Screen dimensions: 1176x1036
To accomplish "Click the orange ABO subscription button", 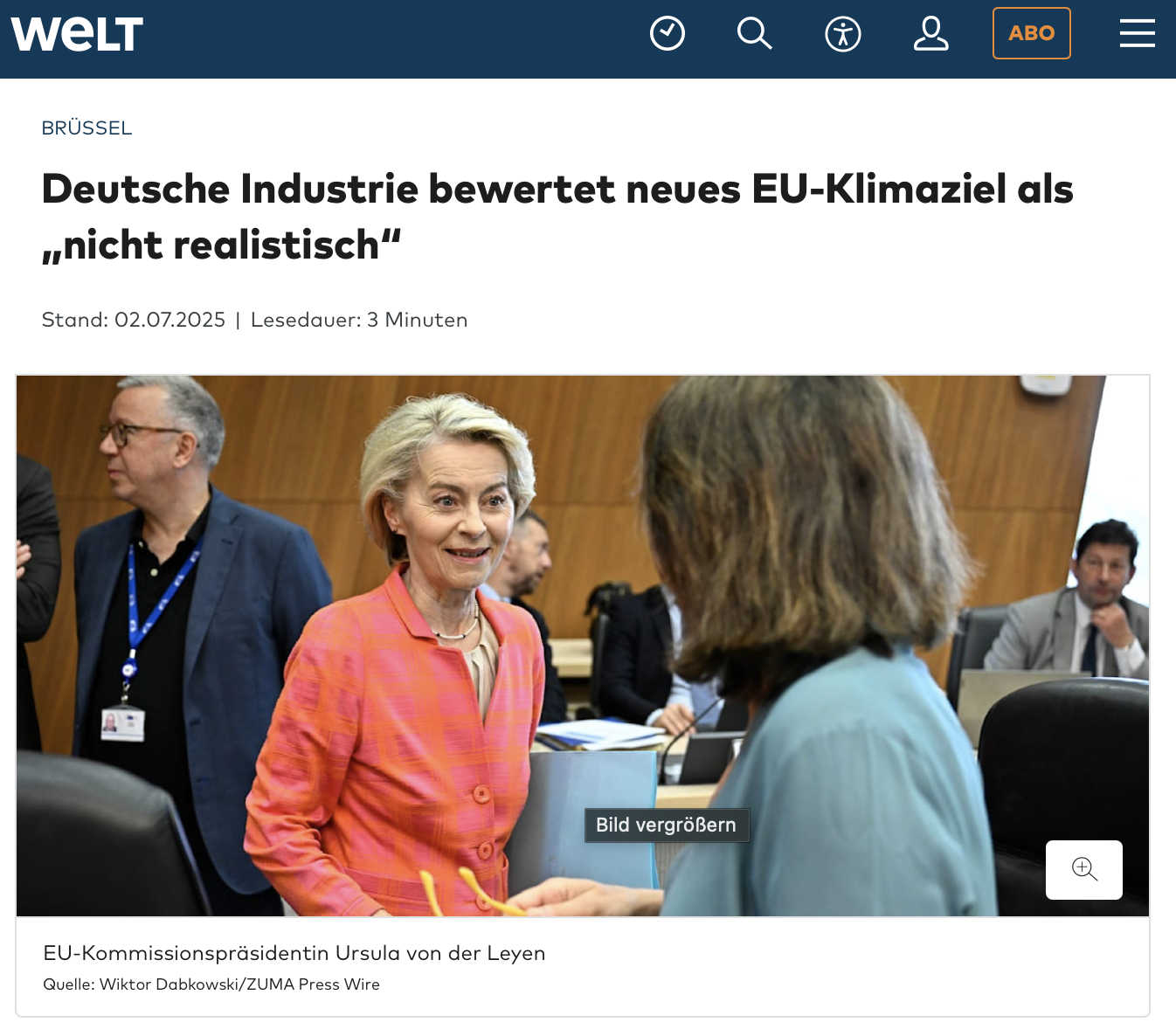I will point(1032,33).
